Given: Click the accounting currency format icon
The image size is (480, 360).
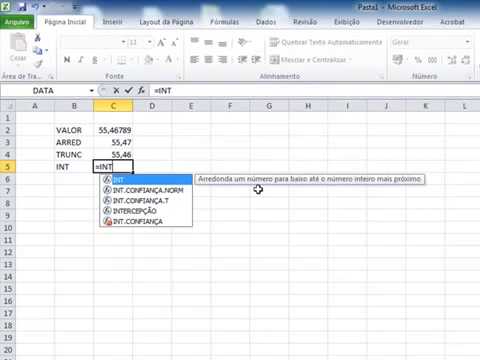Looking at the screenshot, I should click(x=397, y=60).
